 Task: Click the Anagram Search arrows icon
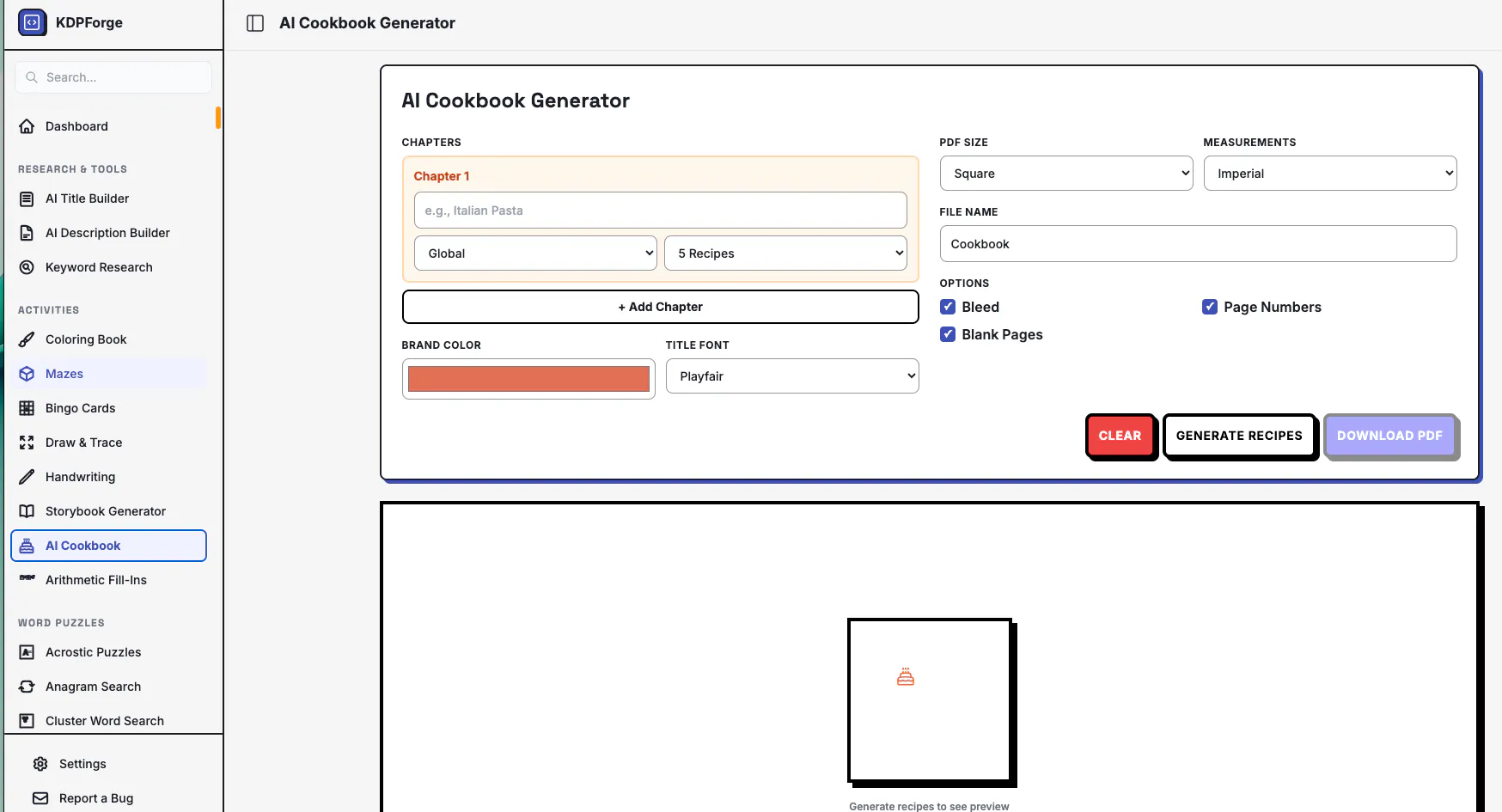point(27,687)
